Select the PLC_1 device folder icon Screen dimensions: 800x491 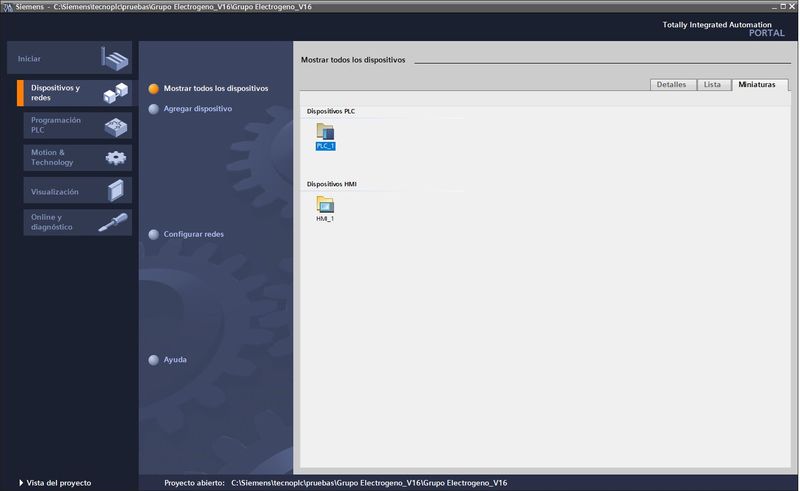pos(325,131)
